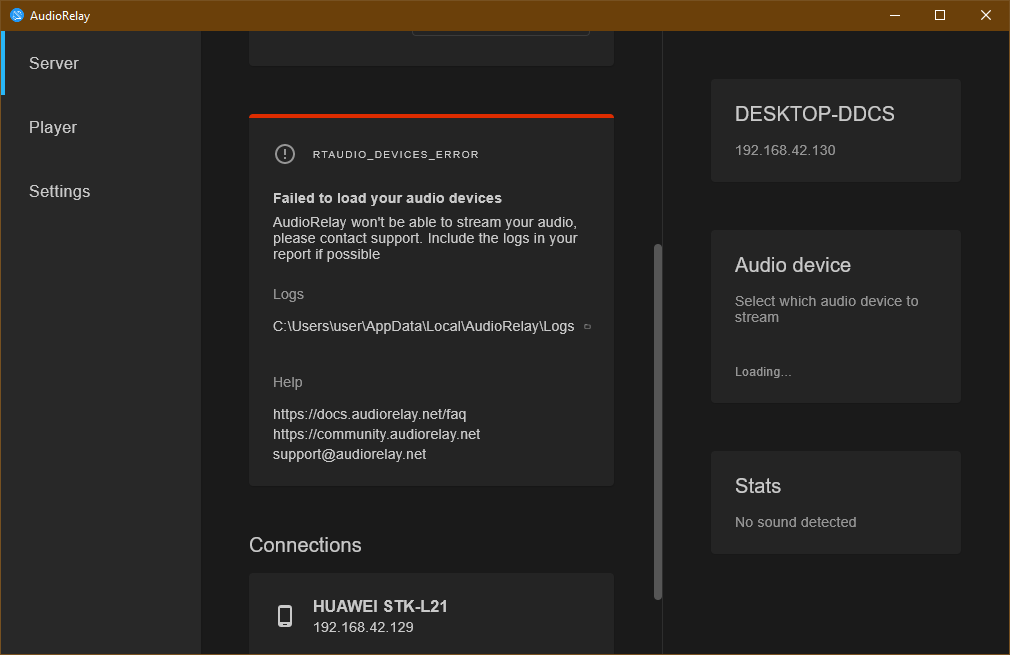Viewport: 1010px width, 655px height.
Task: Click the Loading... audio device status
Action: pyautogui.click(x=763, y=372)
